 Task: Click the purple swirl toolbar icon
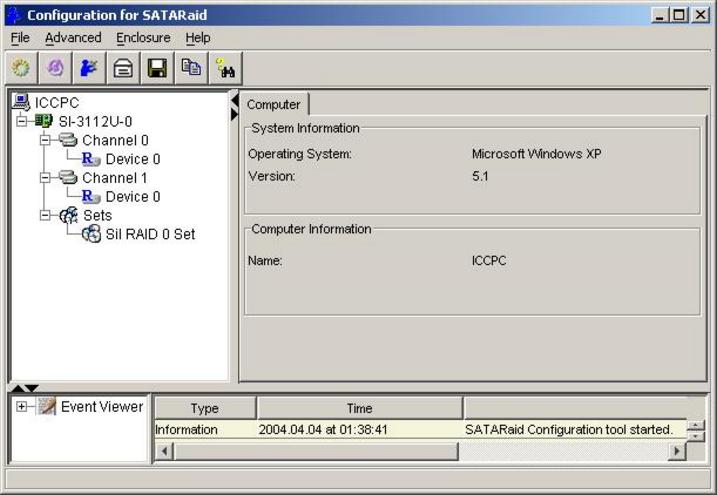pyautogui.click(x=55, y=69)
